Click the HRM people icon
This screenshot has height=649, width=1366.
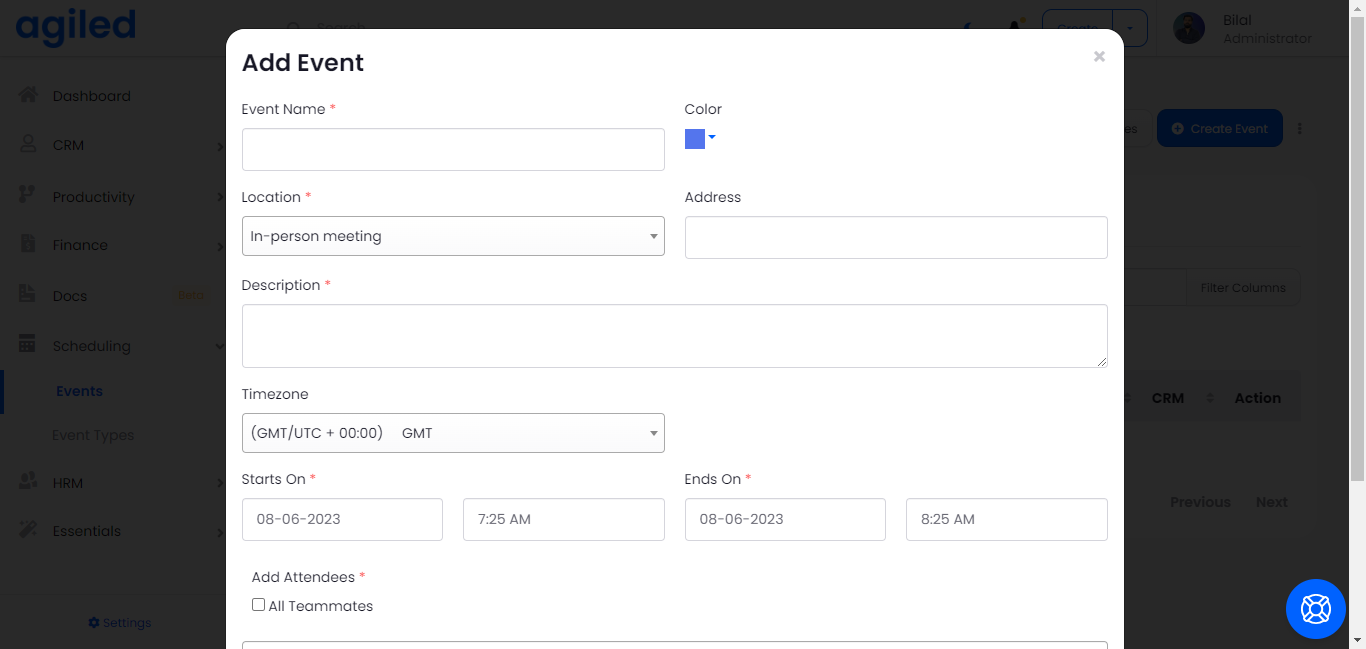(x=28, y=481)
